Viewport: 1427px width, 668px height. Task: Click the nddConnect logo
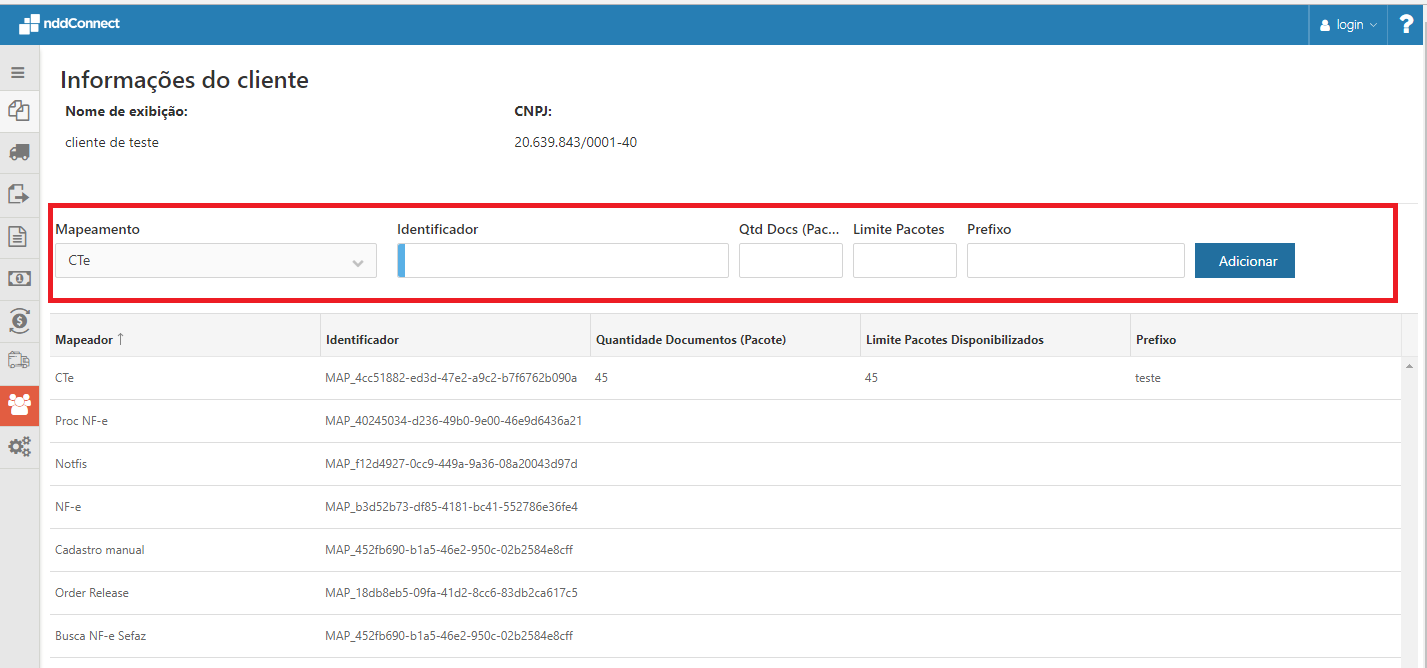click(x=69, y=23)
